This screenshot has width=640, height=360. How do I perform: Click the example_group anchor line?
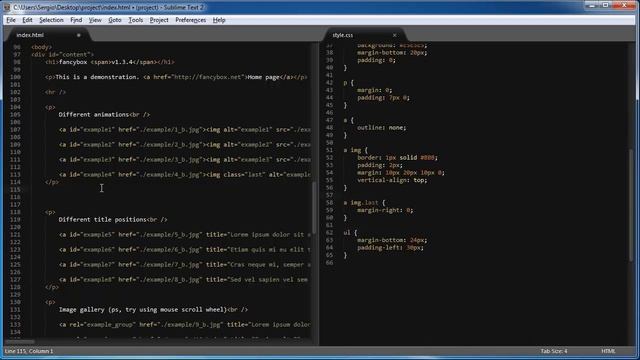click(x=184, y=324)
